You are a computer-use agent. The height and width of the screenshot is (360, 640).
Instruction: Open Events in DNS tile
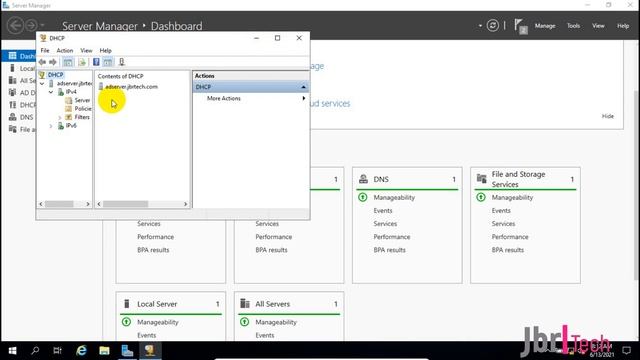[x=383, y=211]
